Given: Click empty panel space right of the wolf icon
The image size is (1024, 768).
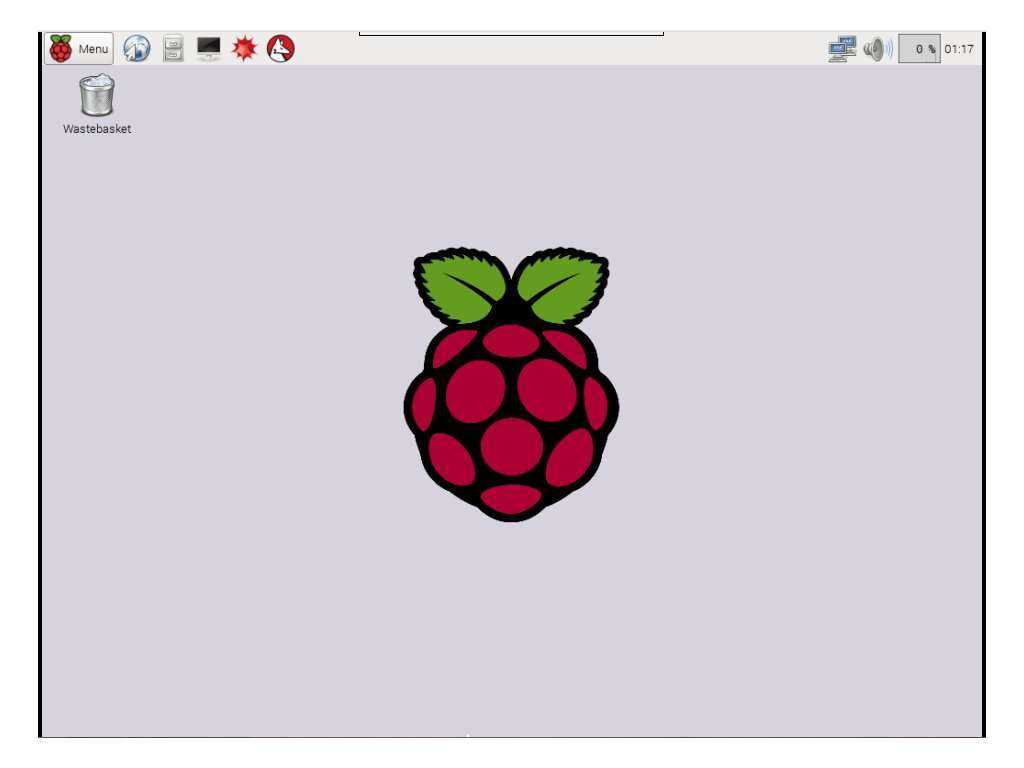Looking at the screenshot, I should (x=330, y=50).
